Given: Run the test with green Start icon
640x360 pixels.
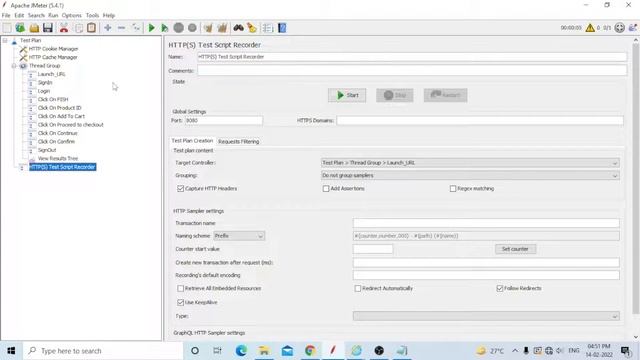Looking at the screenshot, I should click(x=151, y=28).
